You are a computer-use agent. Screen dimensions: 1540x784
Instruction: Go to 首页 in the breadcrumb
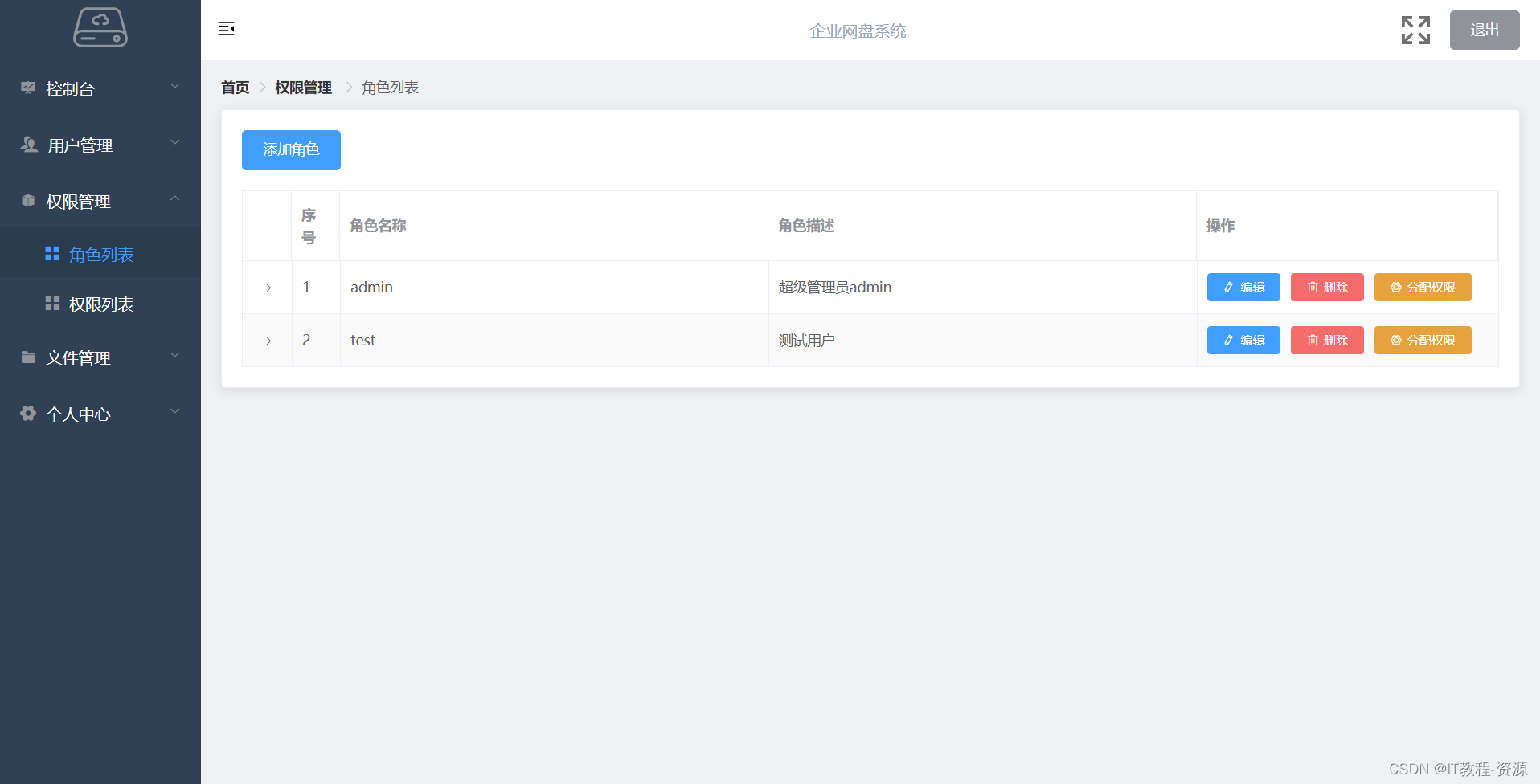236,87
